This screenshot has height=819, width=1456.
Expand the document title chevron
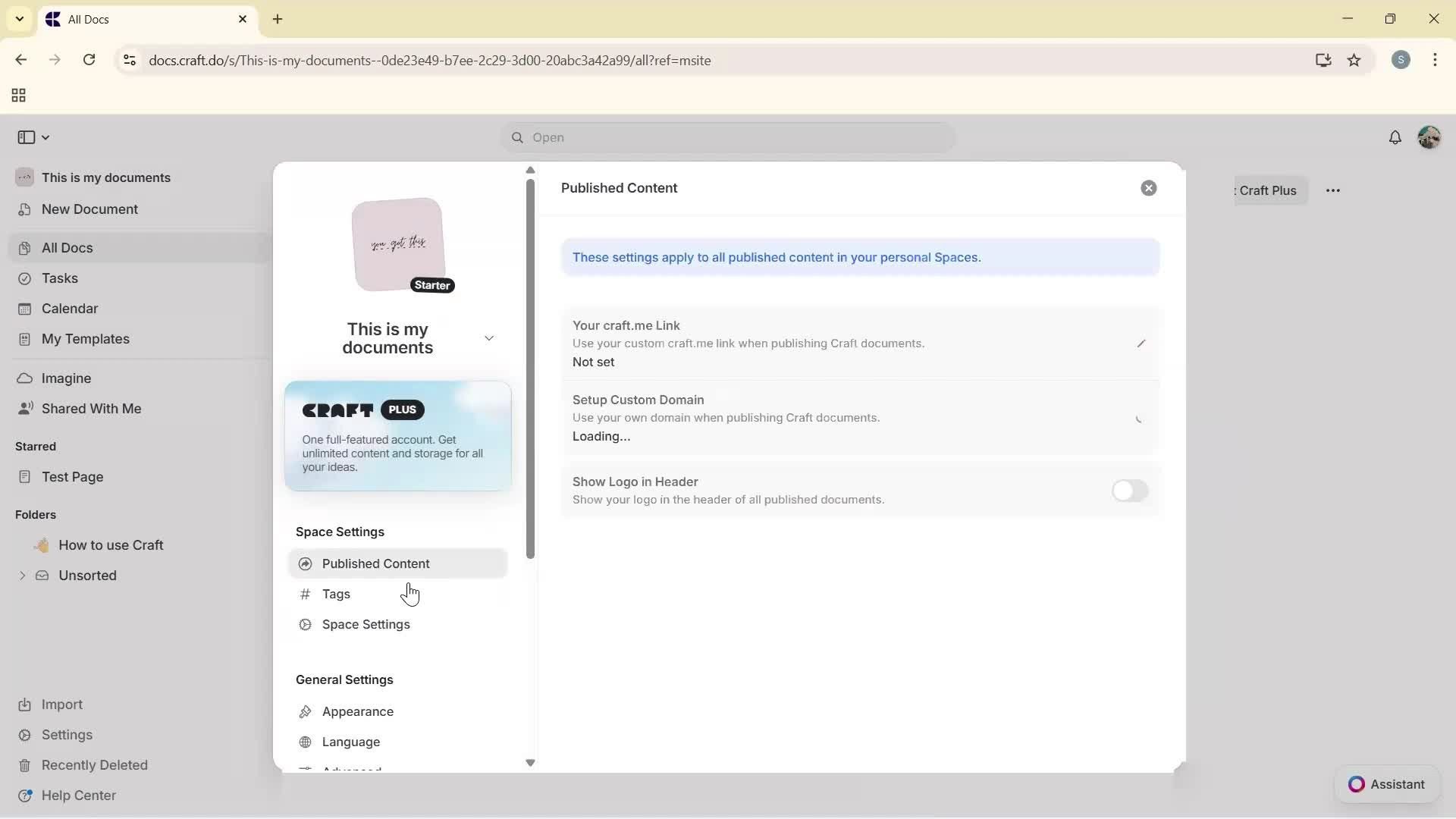(x=489, y=337)
